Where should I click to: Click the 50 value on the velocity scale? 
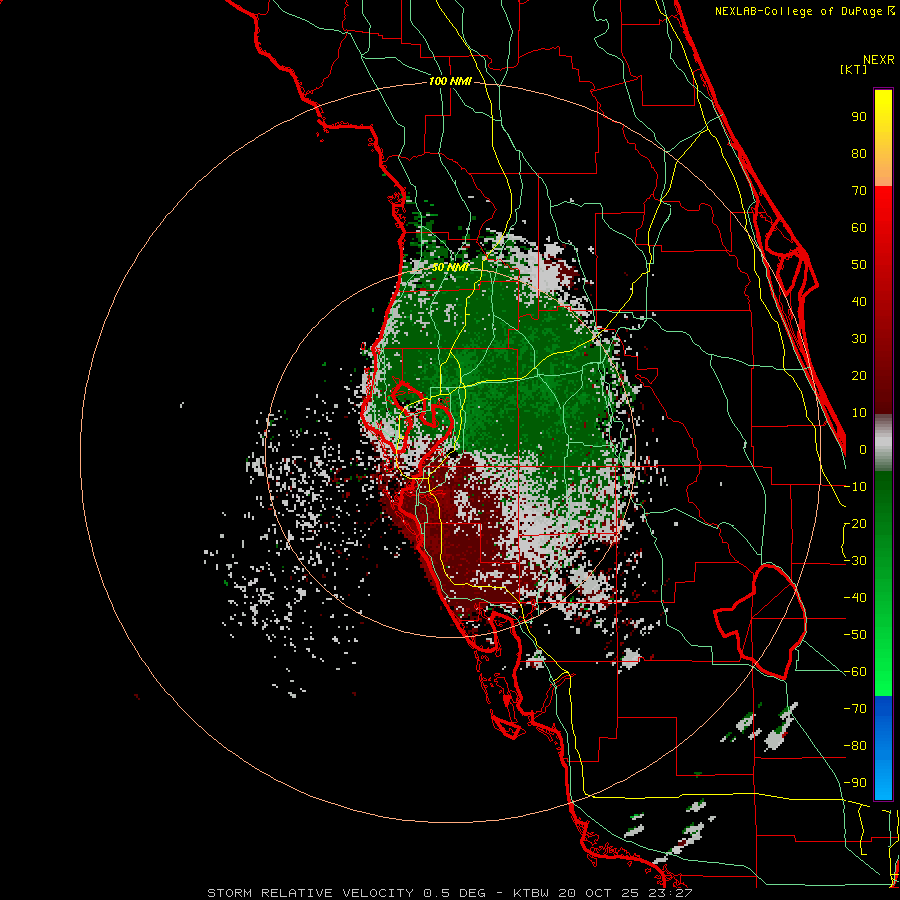859,265
